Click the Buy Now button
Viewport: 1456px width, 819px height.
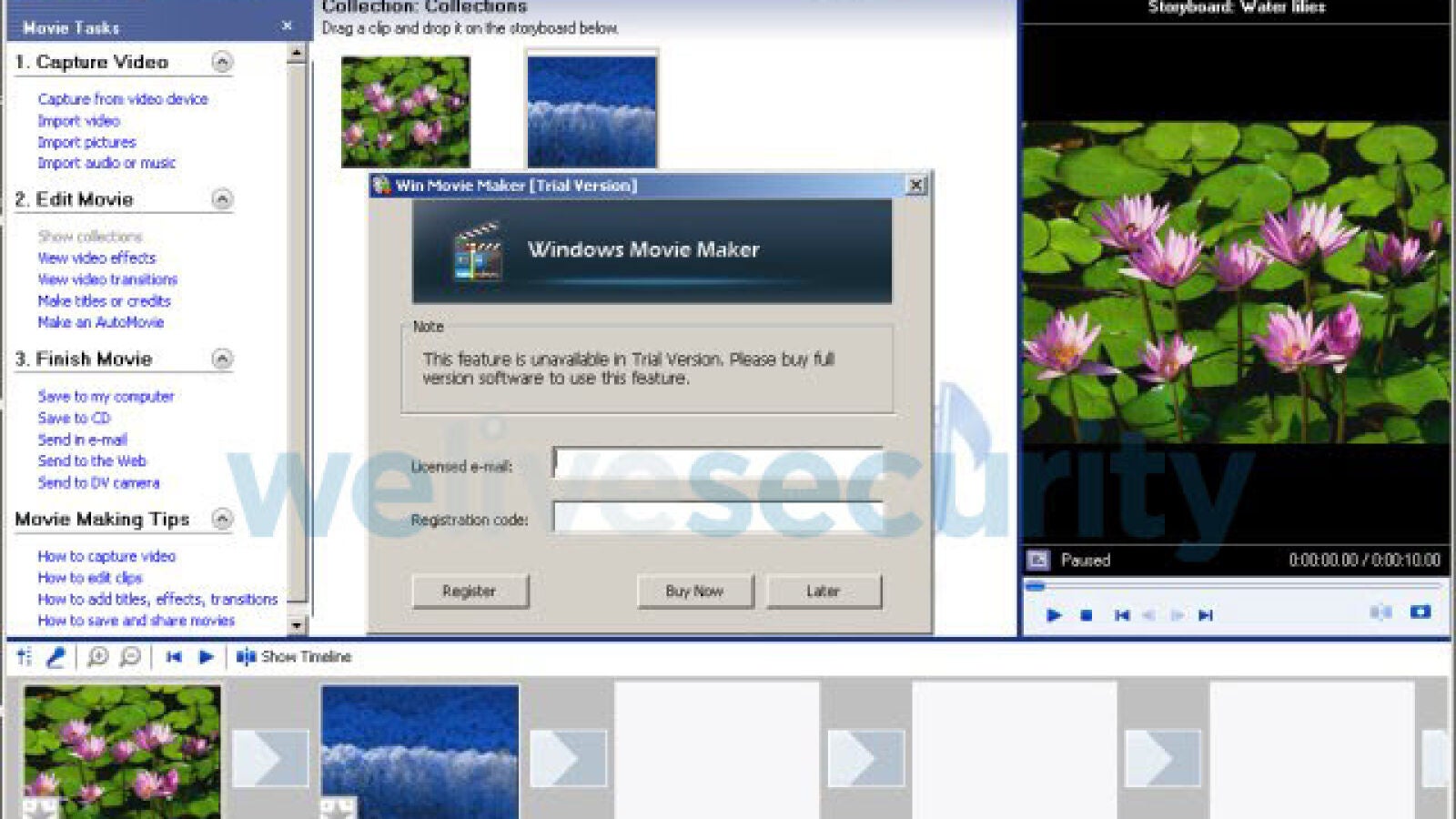[694, 591]
